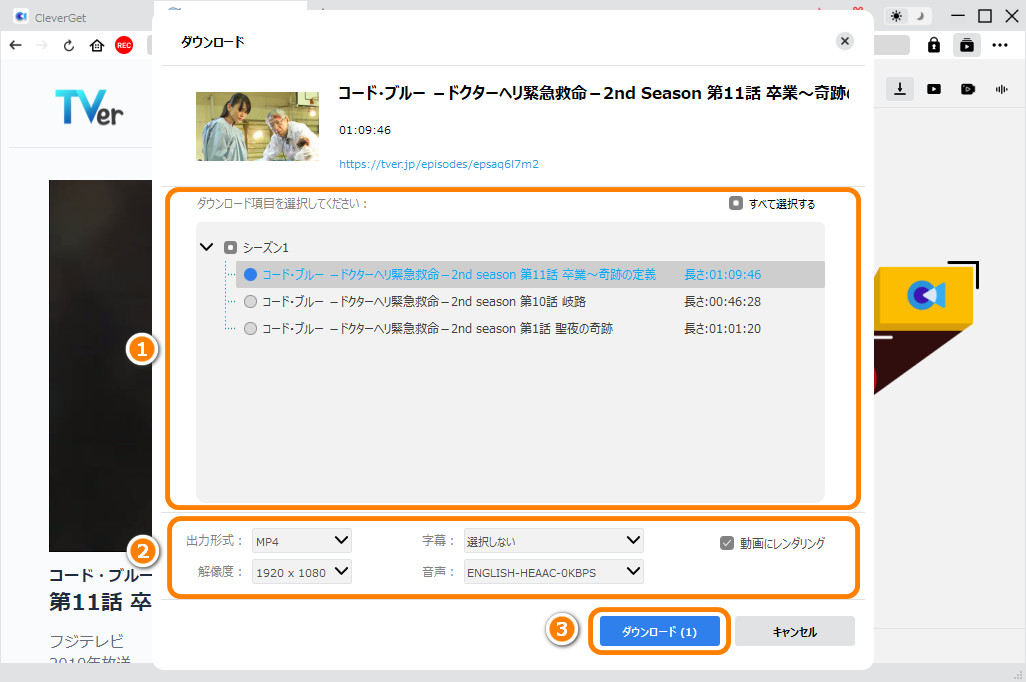The width and height of the screenshot is (1026, 682).
Task: Open the three-dot more options menu
Action: (x=1001, y=45)
